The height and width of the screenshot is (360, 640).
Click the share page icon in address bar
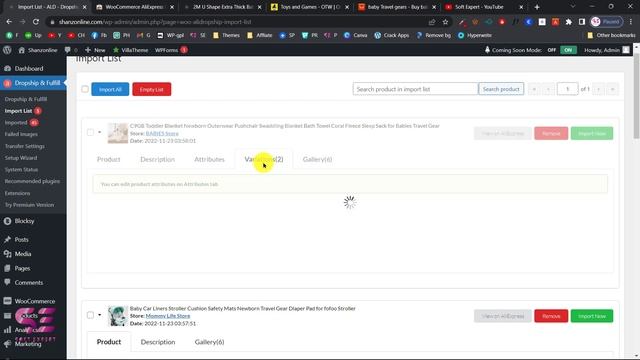tap(432, 22)
